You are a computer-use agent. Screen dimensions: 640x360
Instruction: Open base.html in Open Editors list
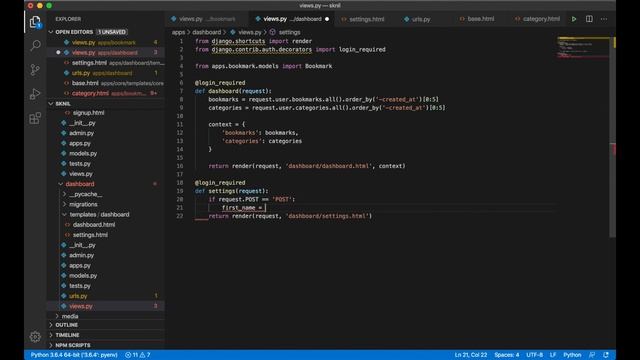click(106, 83)
